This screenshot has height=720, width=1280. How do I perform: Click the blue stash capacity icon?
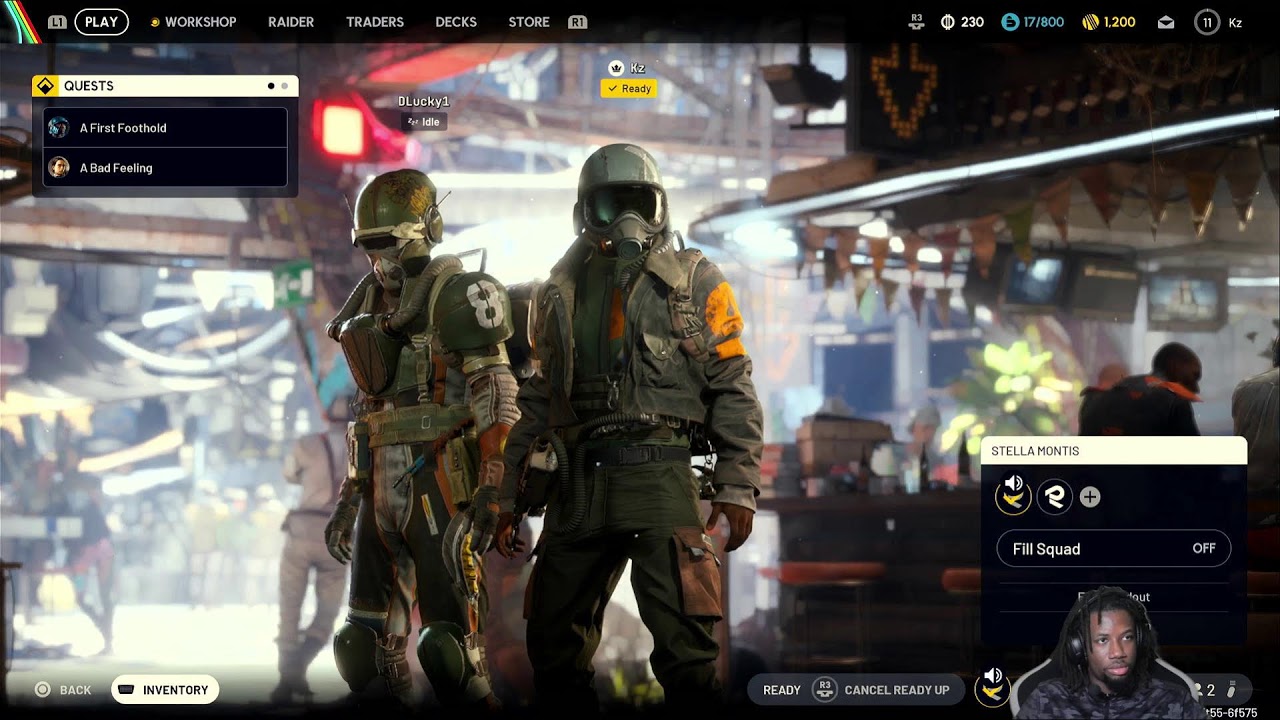point(1009,22)
